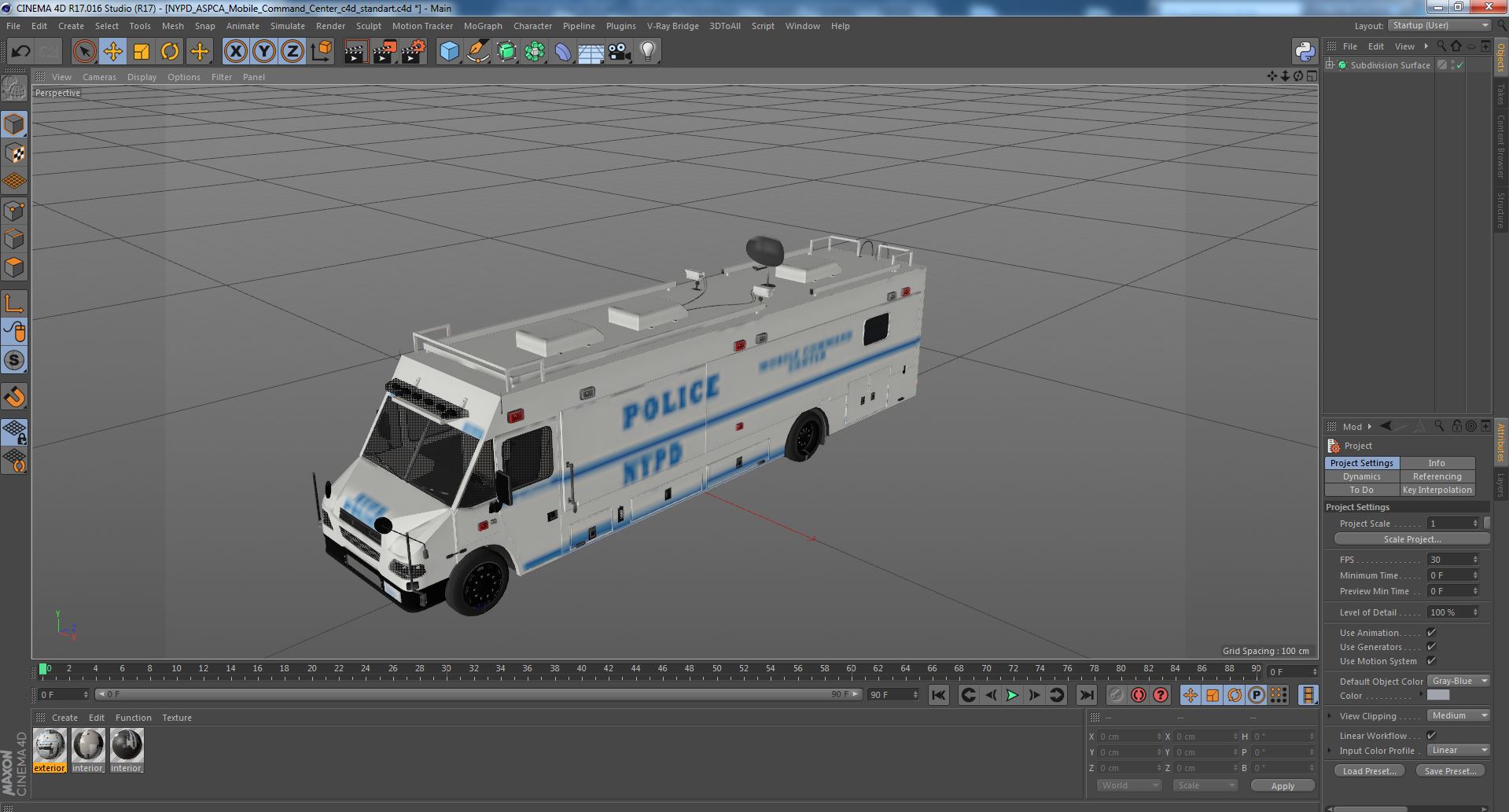The height and width of the screenshot is (812, 1509).
Task: Activate the Rotate tool
Action: pyautogui.click(x=170, y=52)
